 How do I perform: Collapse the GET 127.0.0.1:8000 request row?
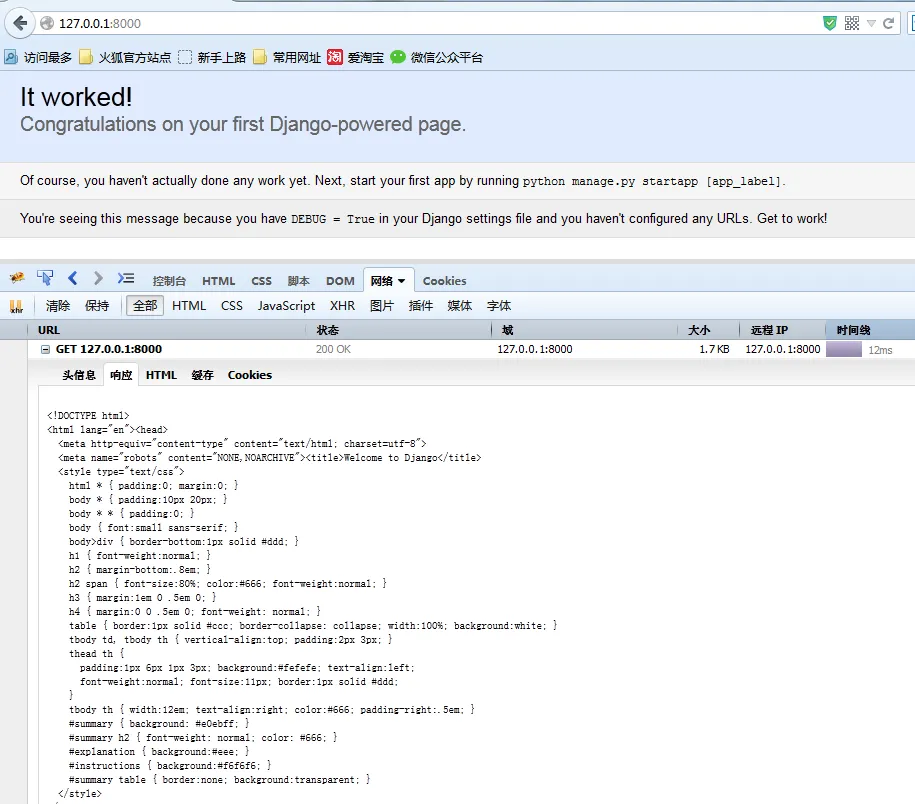tap(46, 349)
